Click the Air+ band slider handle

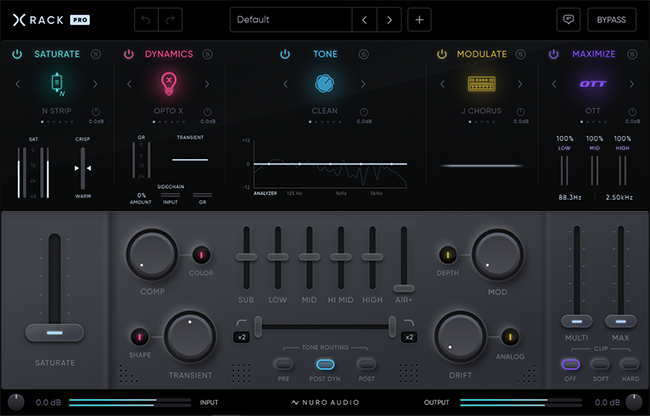[x=404, y=288]
